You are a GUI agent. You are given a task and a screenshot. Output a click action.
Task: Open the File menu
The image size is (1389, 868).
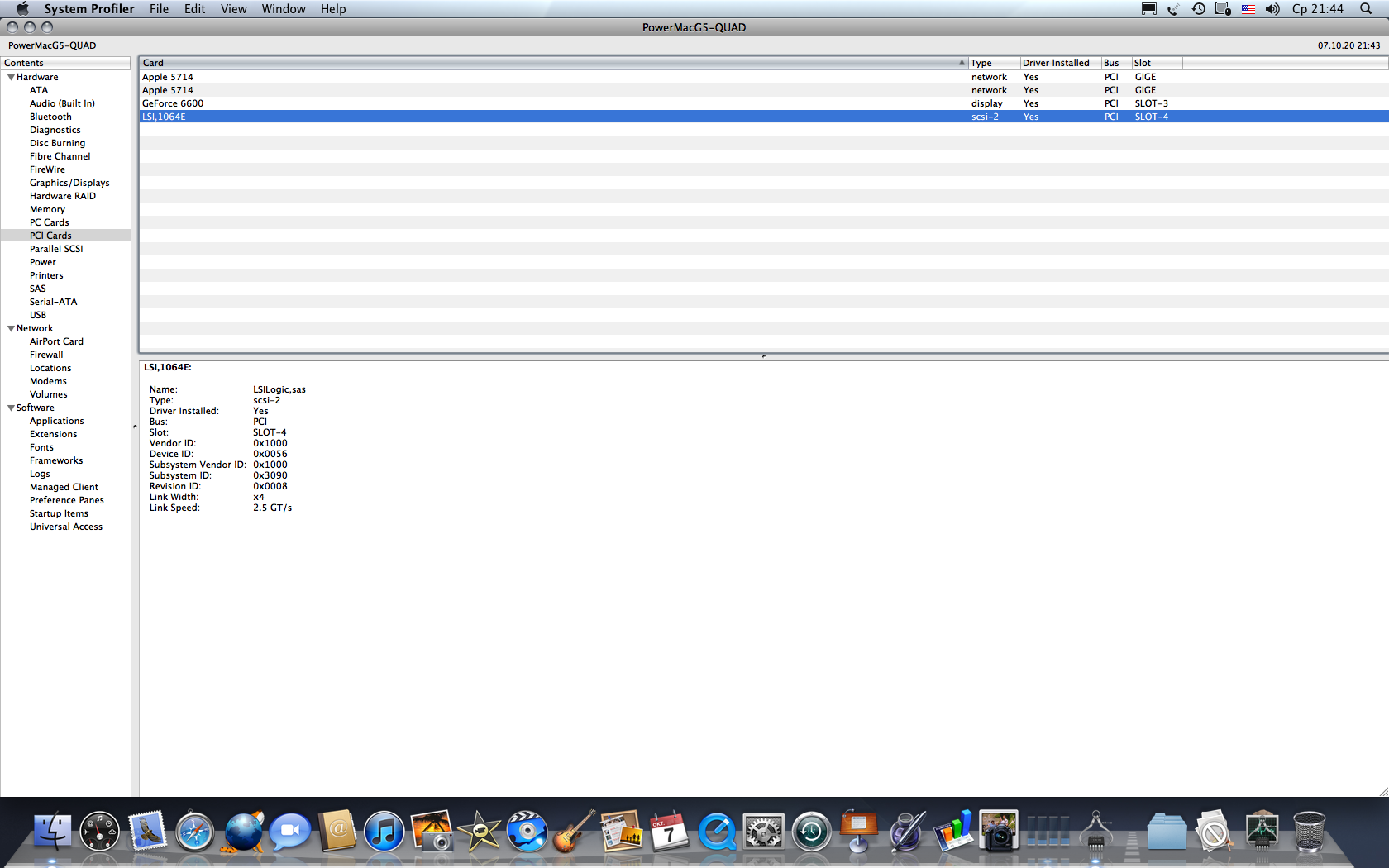click(159, 9)
